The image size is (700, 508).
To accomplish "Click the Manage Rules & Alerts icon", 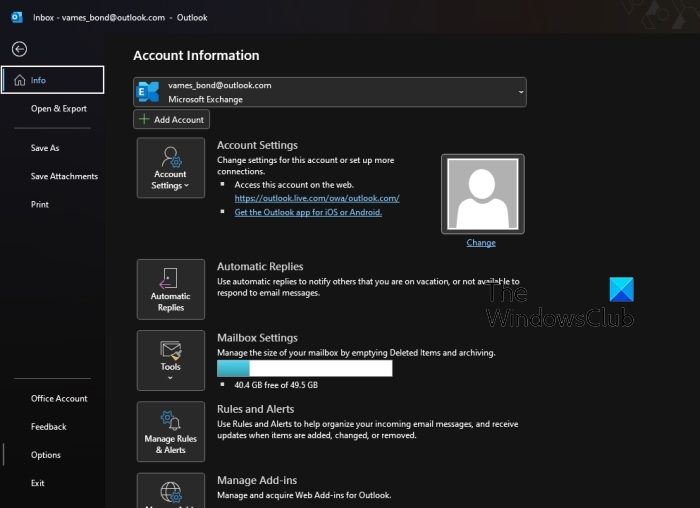I will pyautogui.click(x=170, y=431).
